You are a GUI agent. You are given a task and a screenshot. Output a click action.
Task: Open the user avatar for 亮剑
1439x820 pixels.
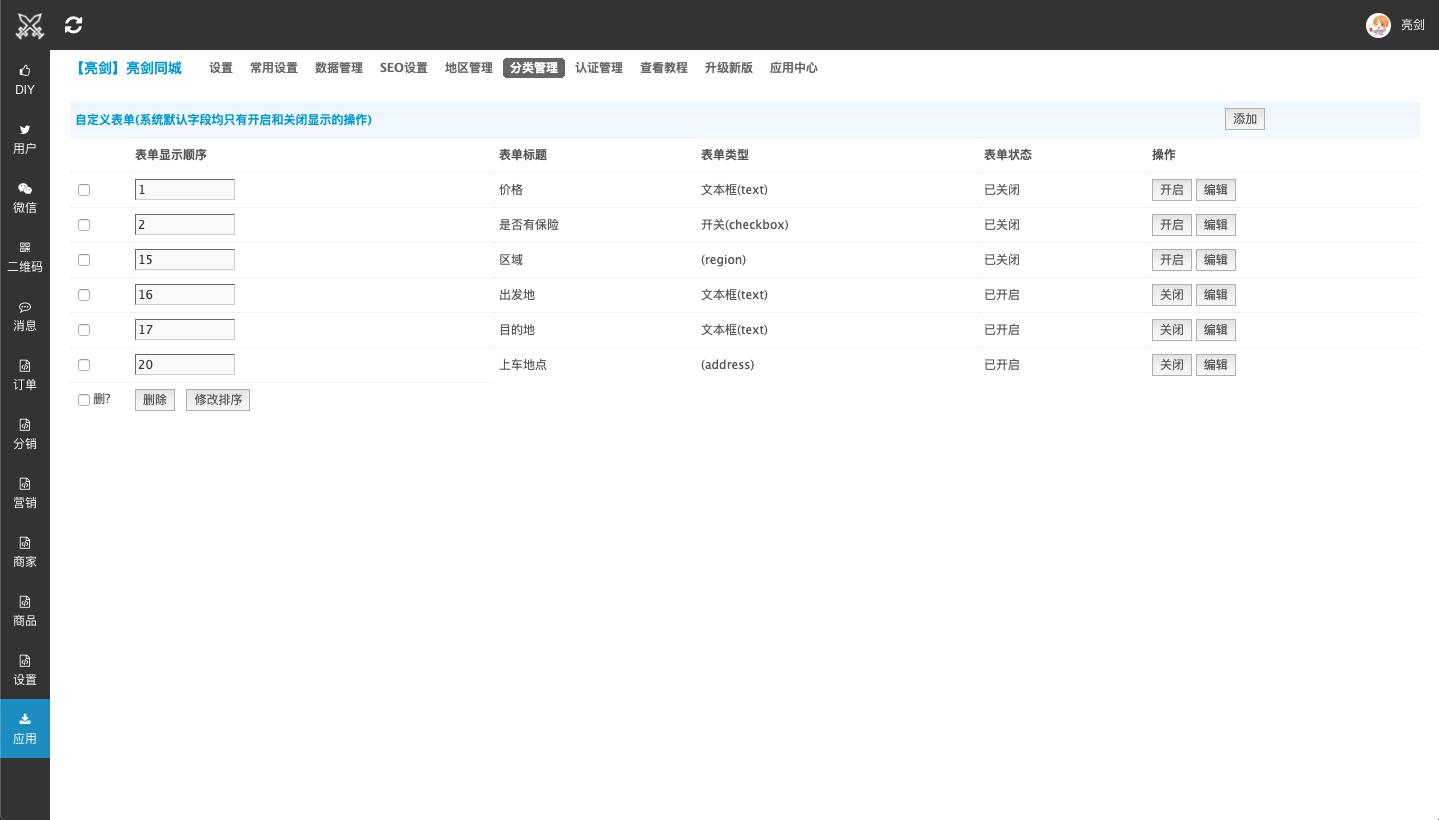tap(1378, 25)
